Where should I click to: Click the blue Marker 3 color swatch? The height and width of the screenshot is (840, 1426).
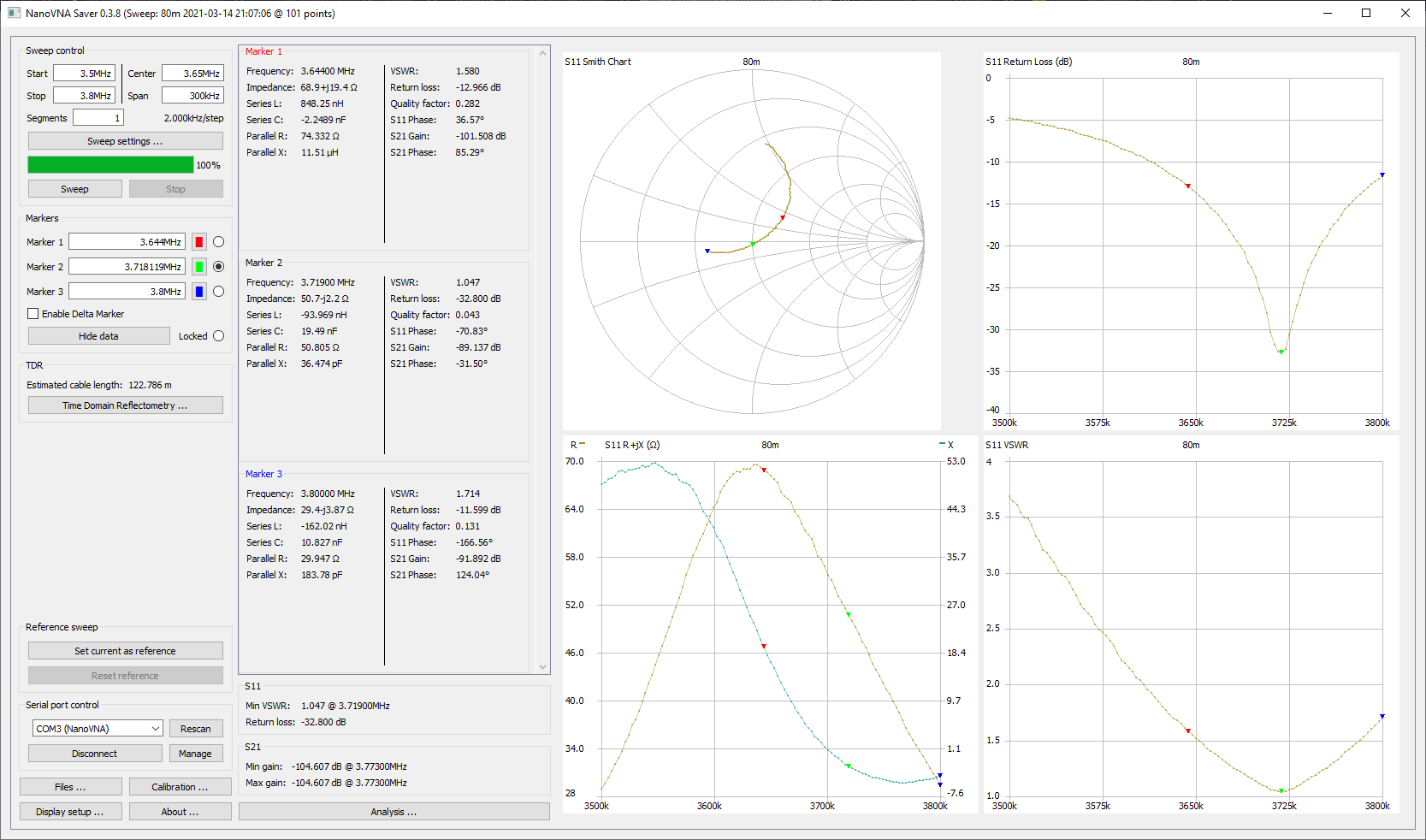[x=198, y=292]
